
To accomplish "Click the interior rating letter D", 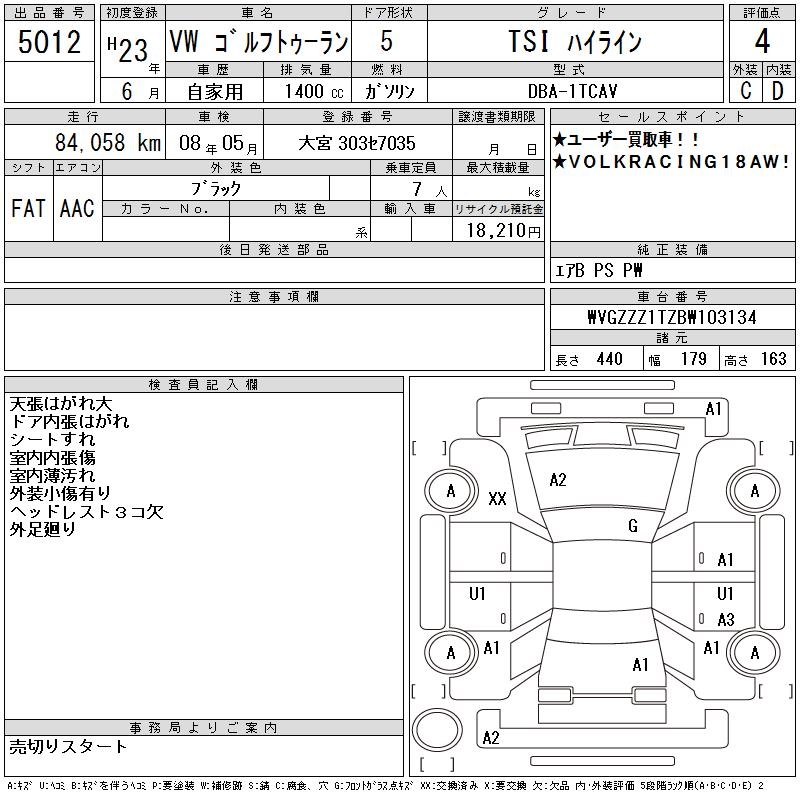I will (x=778, y=91).
